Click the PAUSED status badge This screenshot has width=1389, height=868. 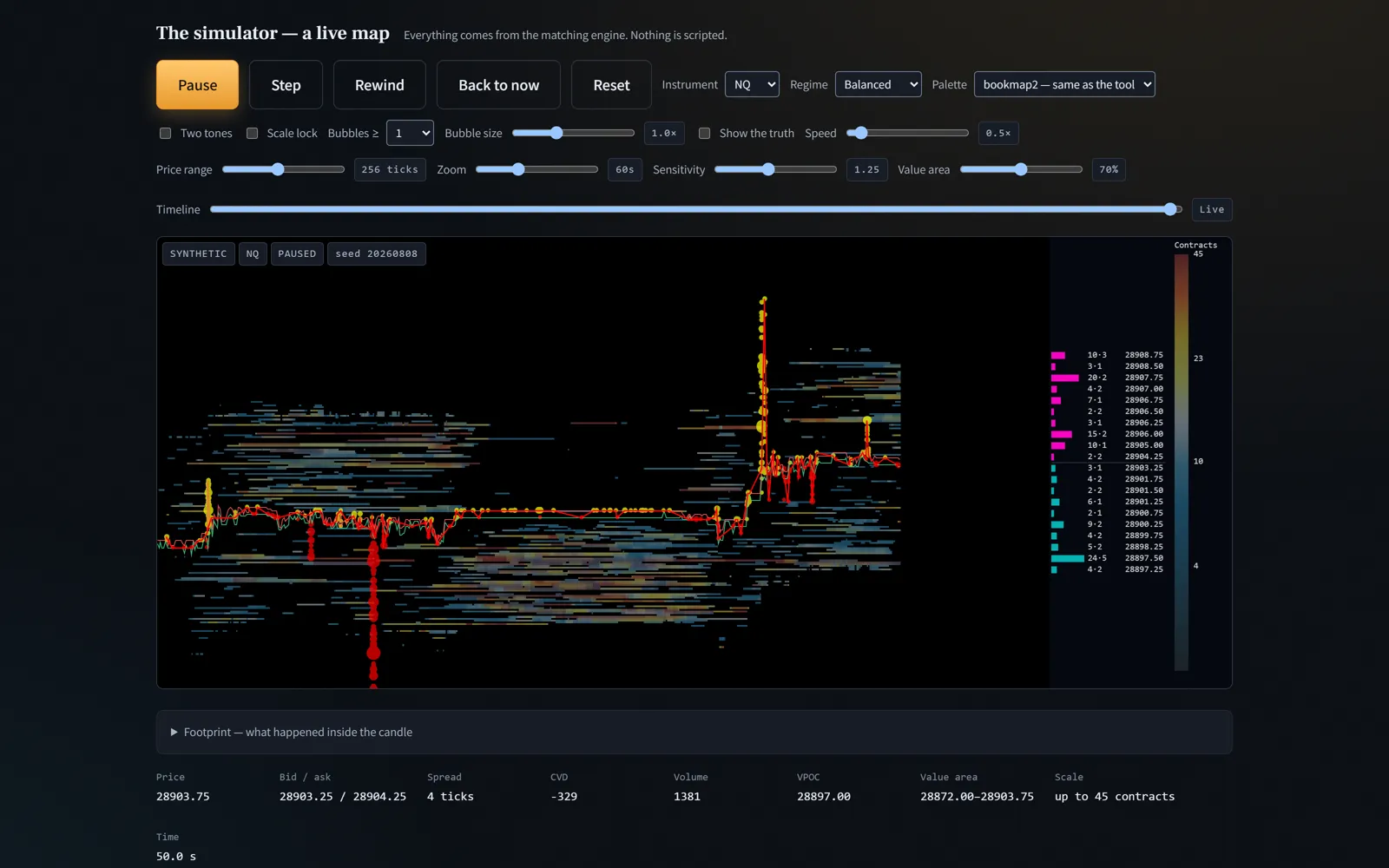pyautogui.click(x=297, y=253)
